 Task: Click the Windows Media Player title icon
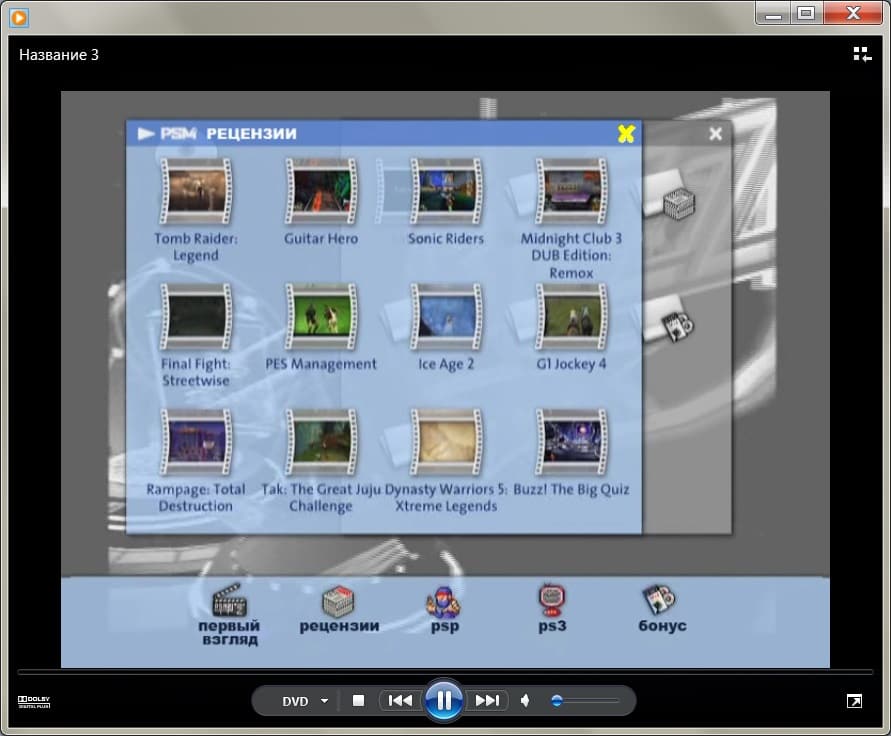tap(19, 17)
